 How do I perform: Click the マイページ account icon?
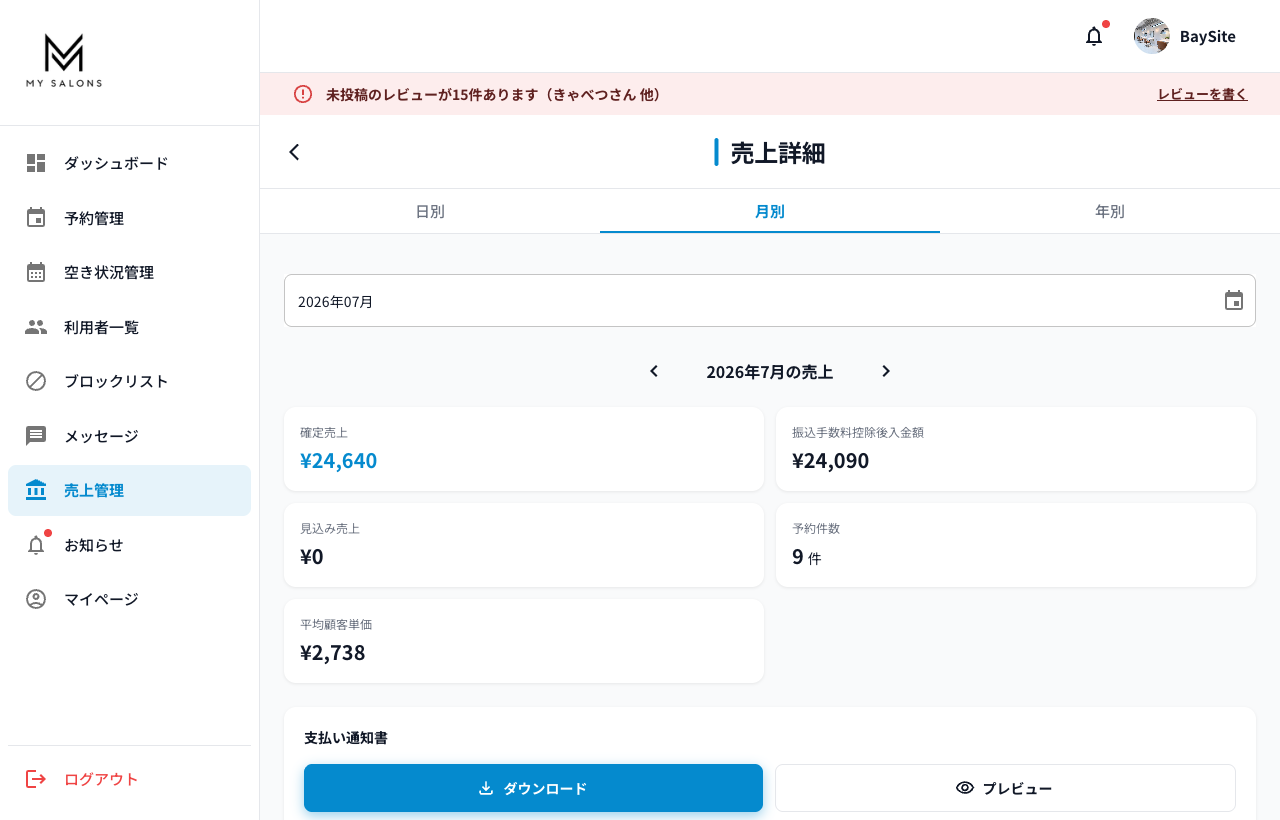pyautogui.click(x=36, y=599)
